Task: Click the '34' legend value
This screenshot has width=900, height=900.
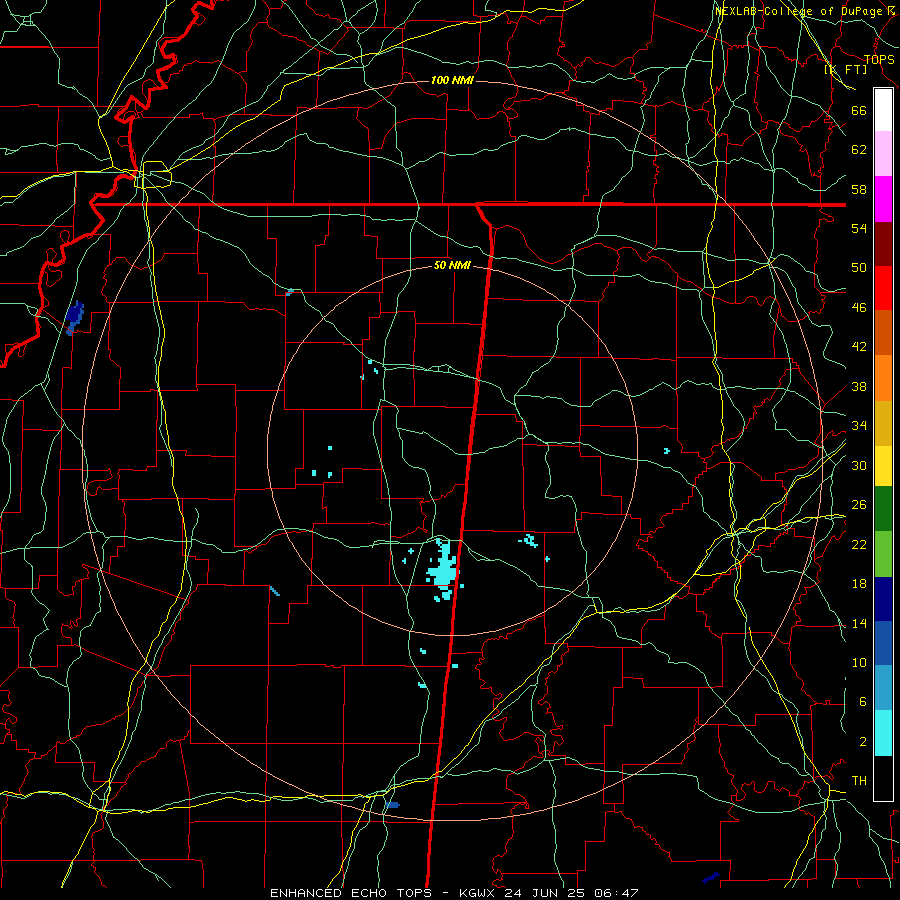Action: click(859, 426)
